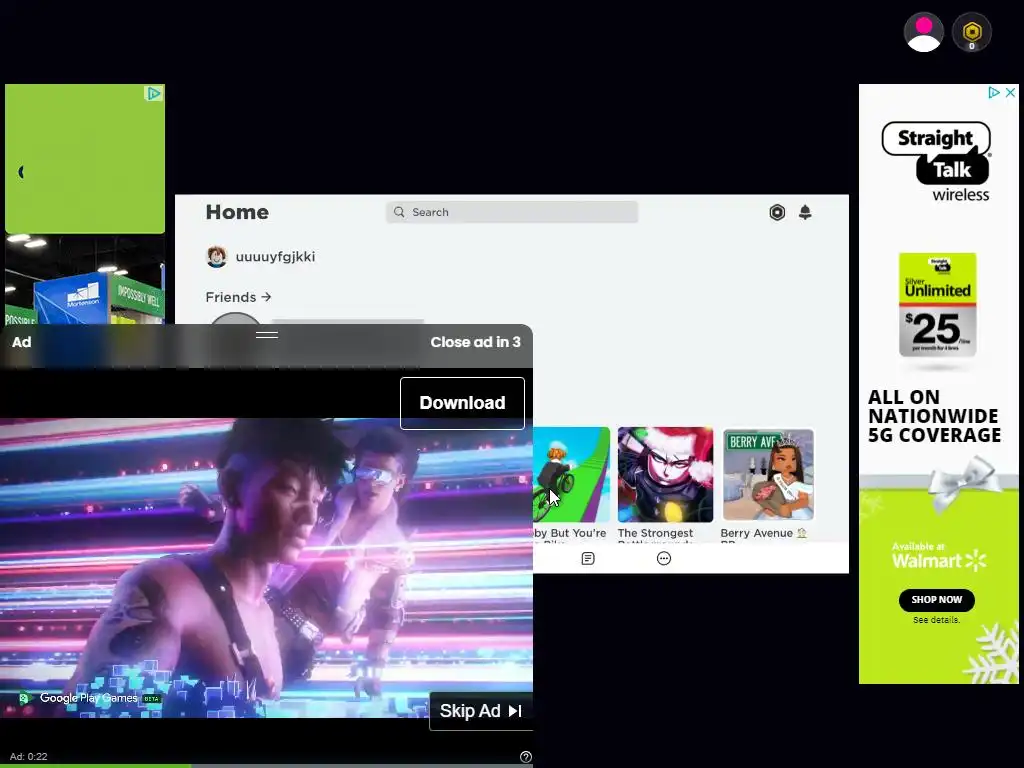Screen dimensions: 1024x768
Task: Click the Silver Unlimited $25 card image
Action: point(937,305)
